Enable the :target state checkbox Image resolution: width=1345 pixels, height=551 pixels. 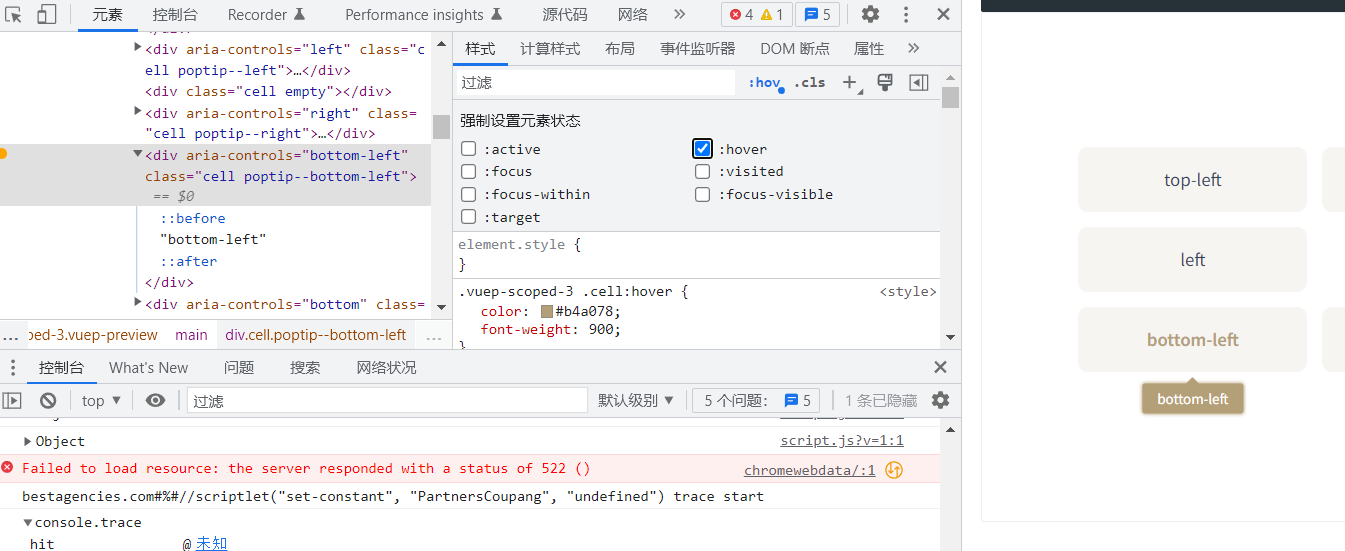(469, 217)
